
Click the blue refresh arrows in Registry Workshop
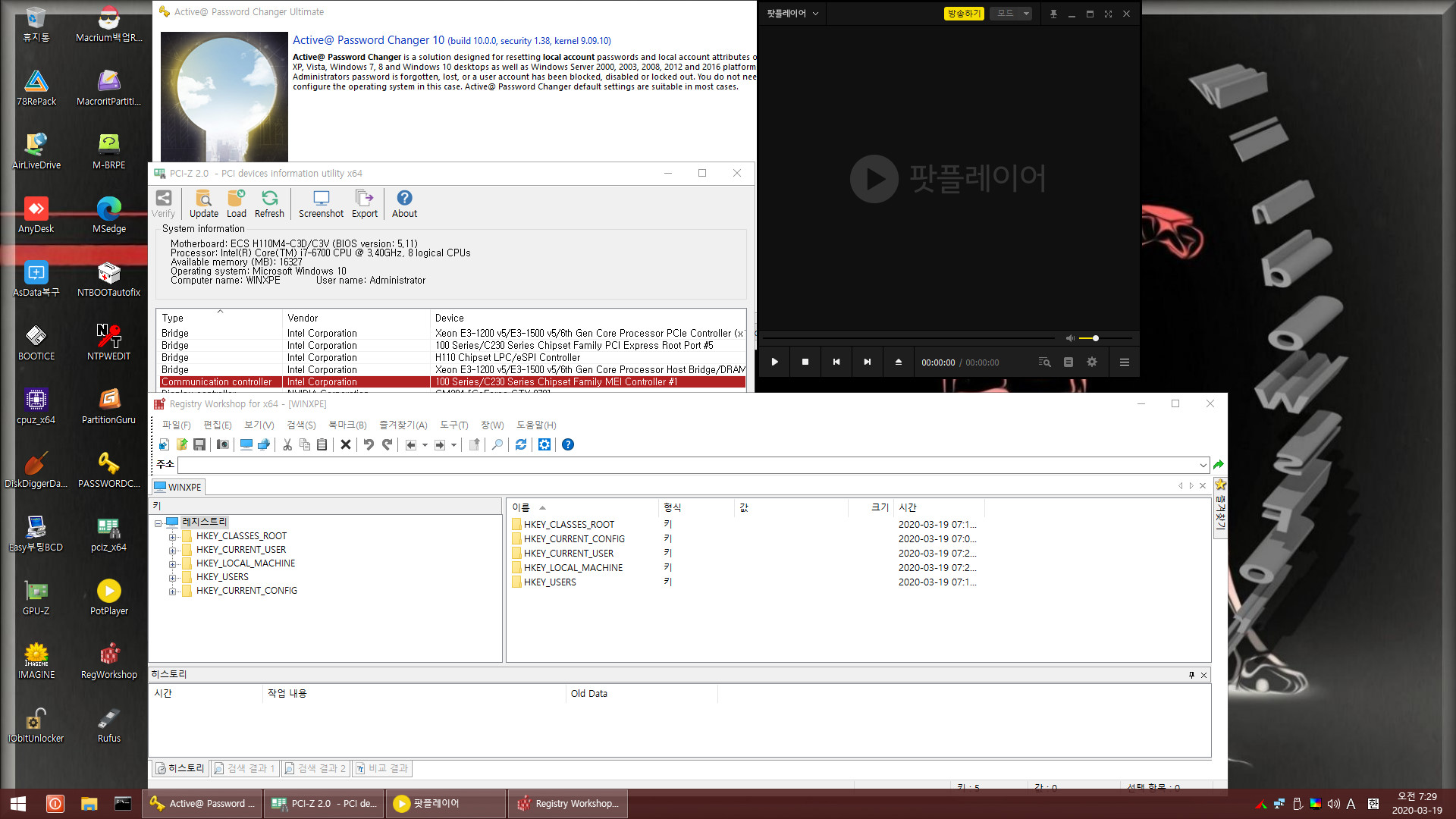(x=521, y=444)
